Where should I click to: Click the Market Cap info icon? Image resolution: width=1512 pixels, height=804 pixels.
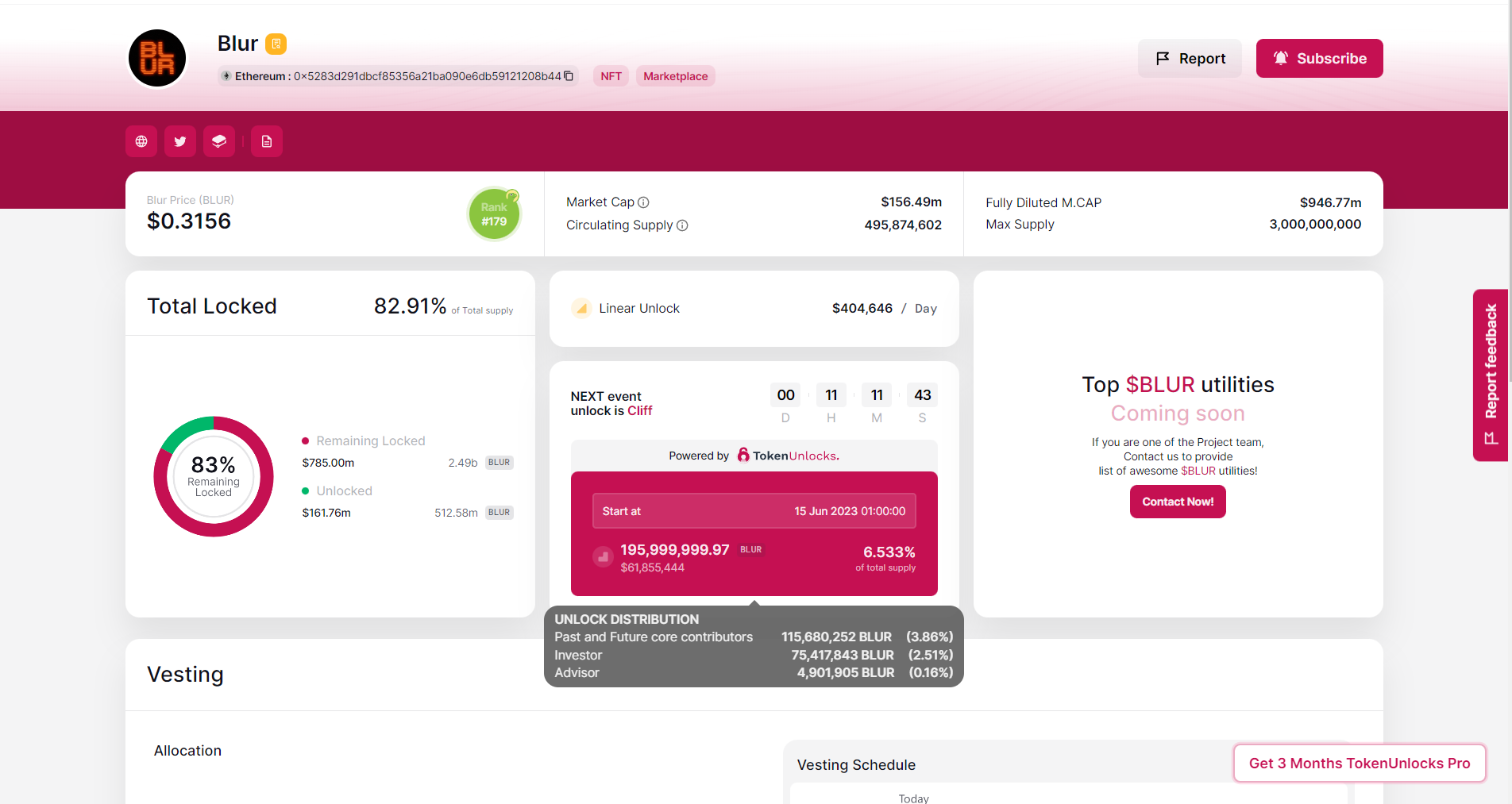(643, 202)
